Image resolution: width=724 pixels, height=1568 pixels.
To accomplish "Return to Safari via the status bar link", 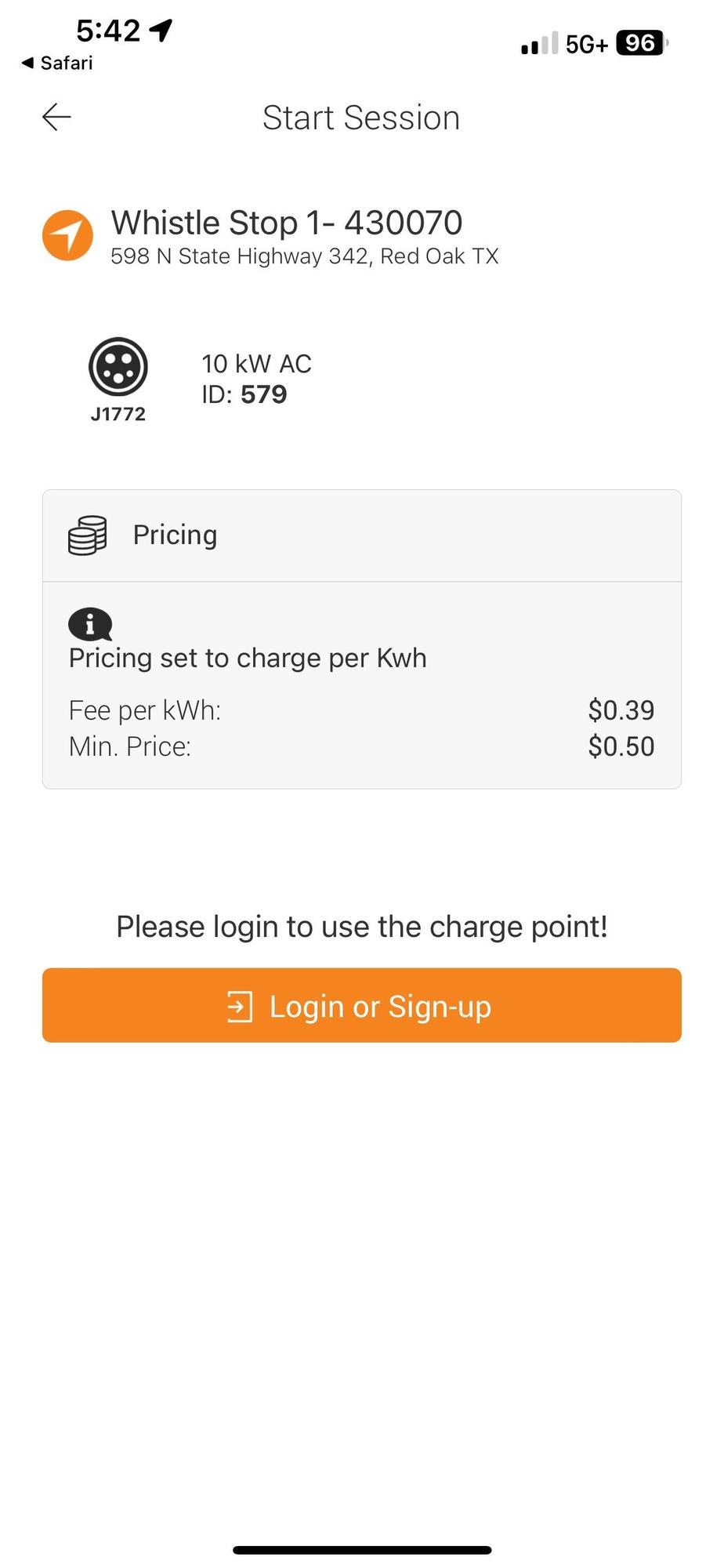I will click(57, 63).
